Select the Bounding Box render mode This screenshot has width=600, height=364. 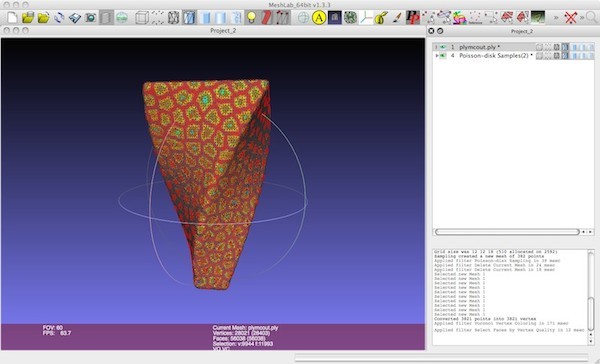pos(142,18)
